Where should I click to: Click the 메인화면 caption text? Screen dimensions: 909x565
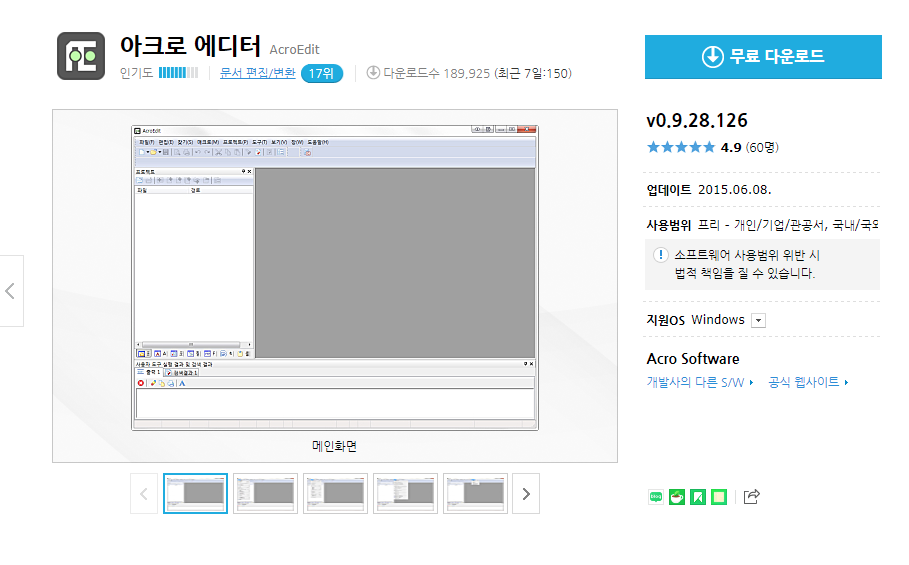pyautogui.click(x=334, y=446)
